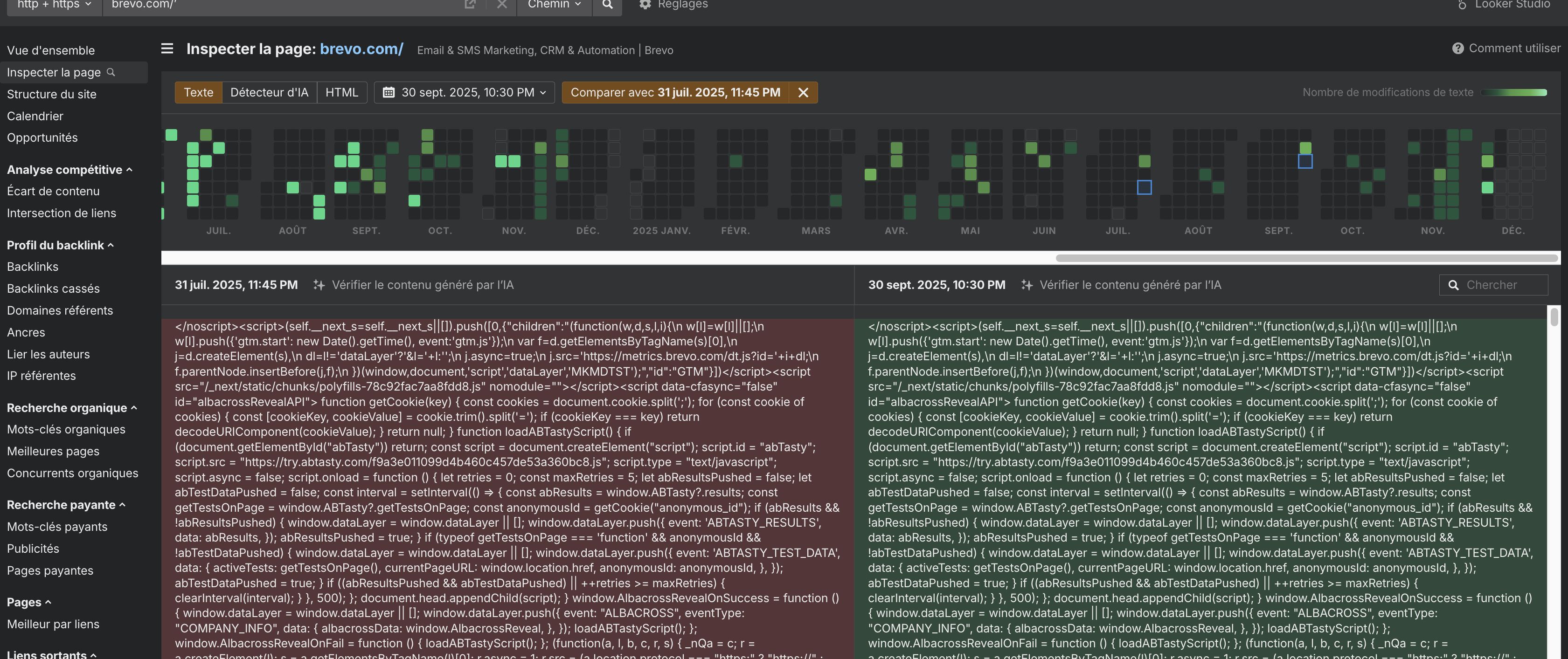Switch to HTML view mode

341,92
